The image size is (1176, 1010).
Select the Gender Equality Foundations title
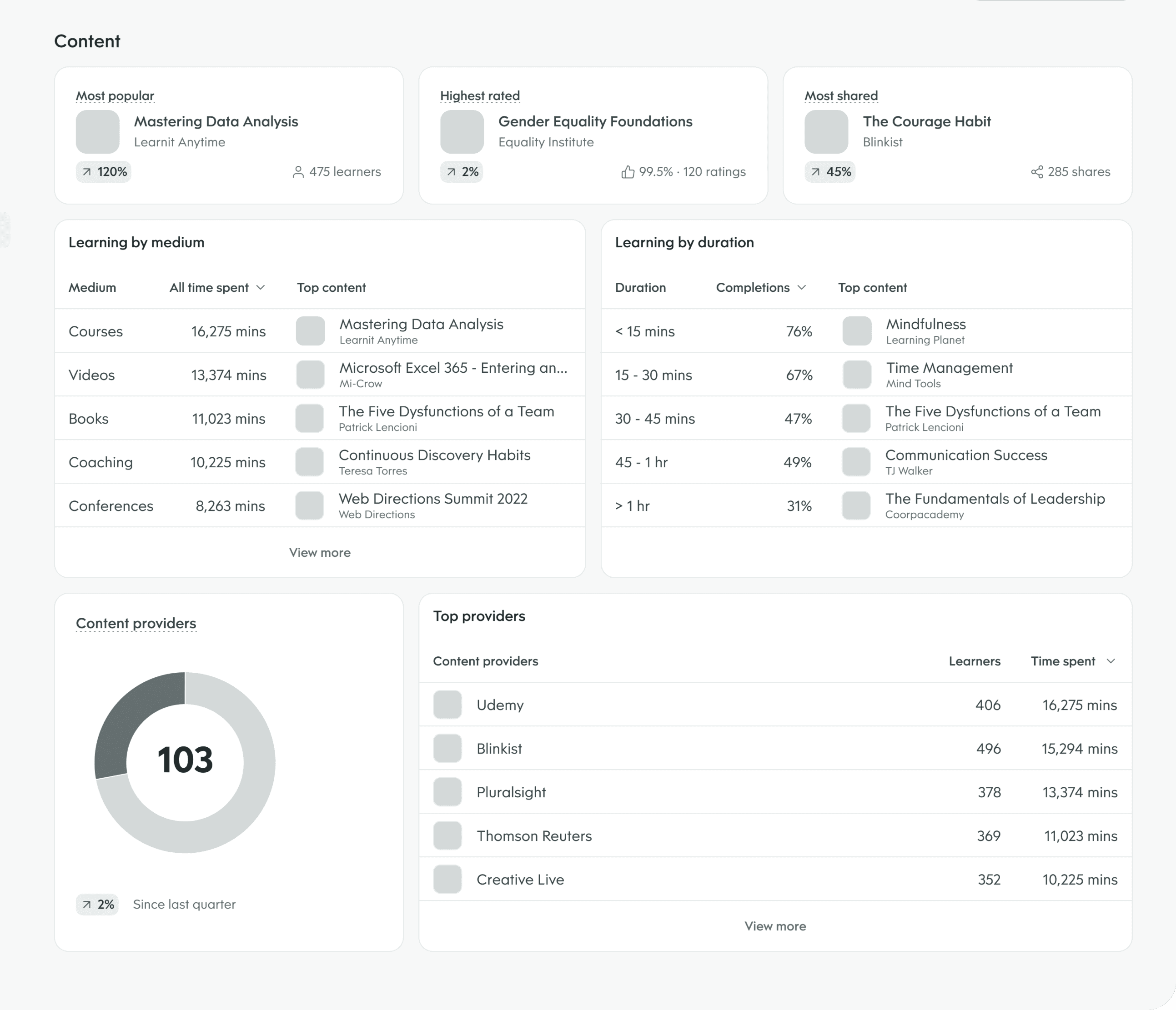[x=595, y=121]
